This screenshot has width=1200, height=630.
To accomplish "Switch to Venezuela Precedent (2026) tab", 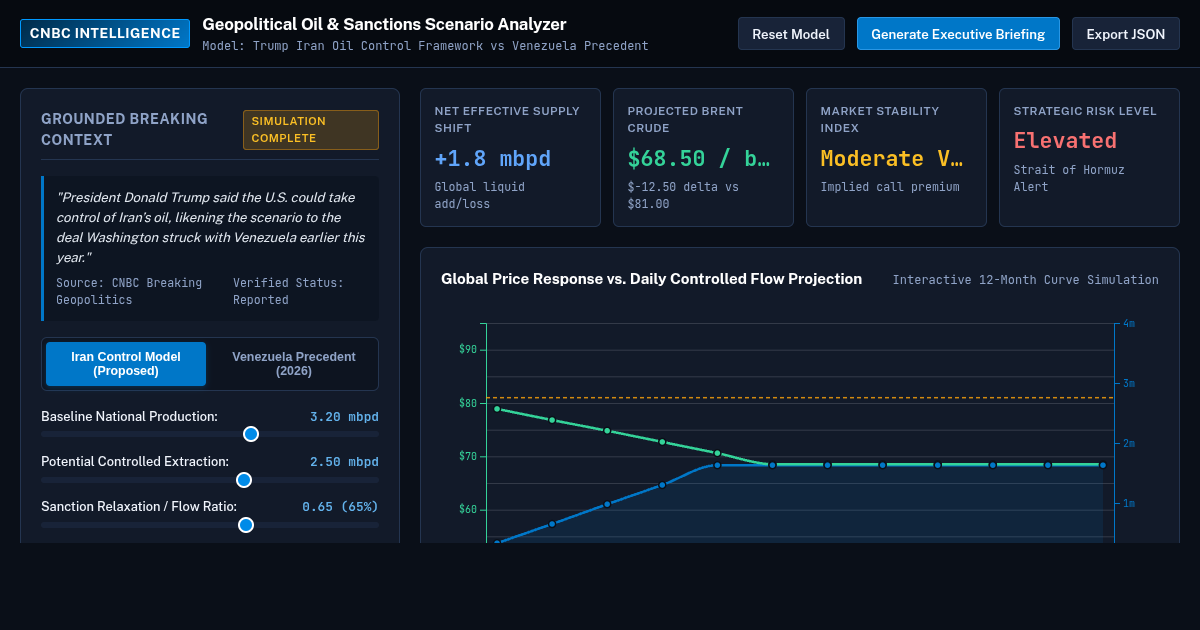I will pos(294,364).
